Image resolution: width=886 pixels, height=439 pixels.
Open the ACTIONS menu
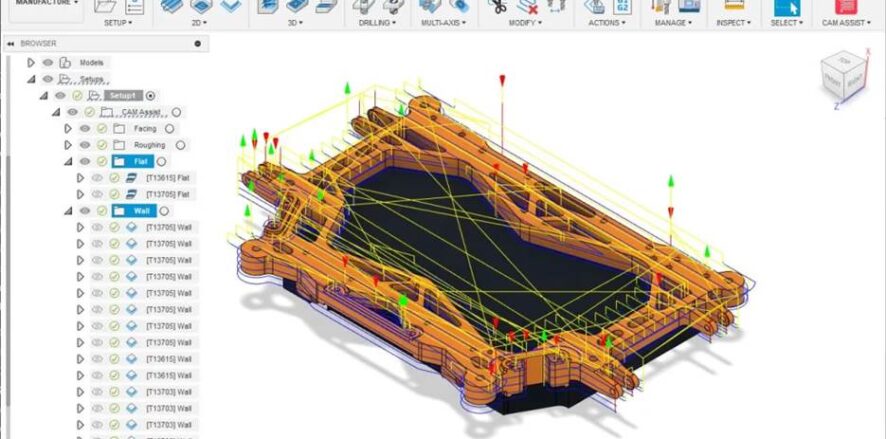coord(607,23)
